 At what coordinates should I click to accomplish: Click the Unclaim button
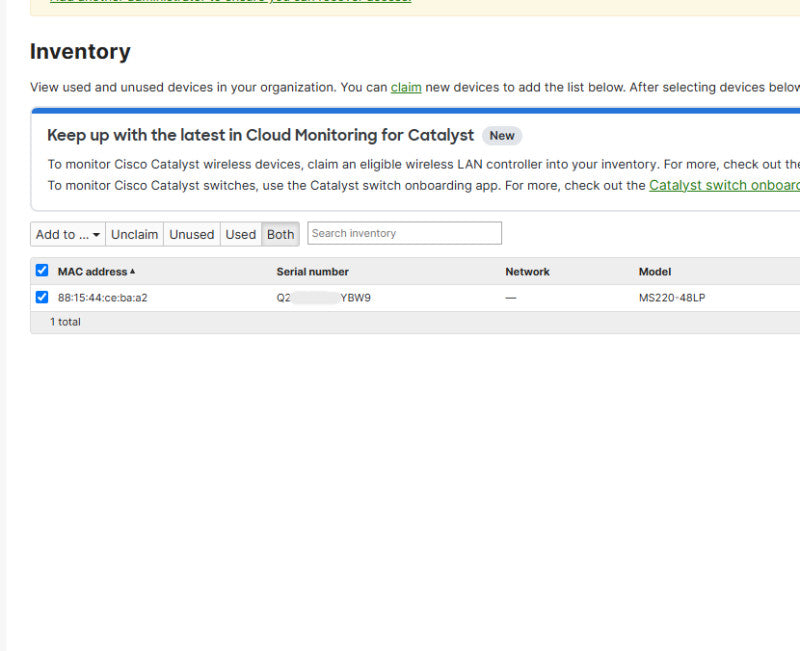[x=134, y=234]
